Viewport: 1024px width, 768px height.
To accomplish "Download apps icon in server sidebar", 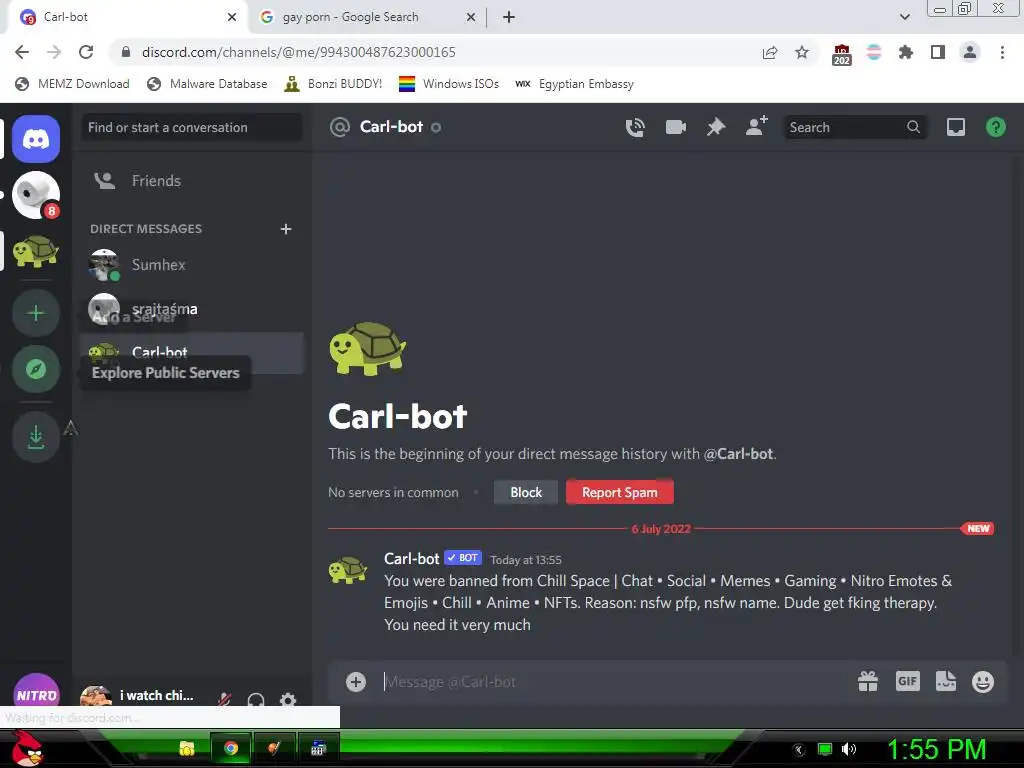I will [36, 437].
